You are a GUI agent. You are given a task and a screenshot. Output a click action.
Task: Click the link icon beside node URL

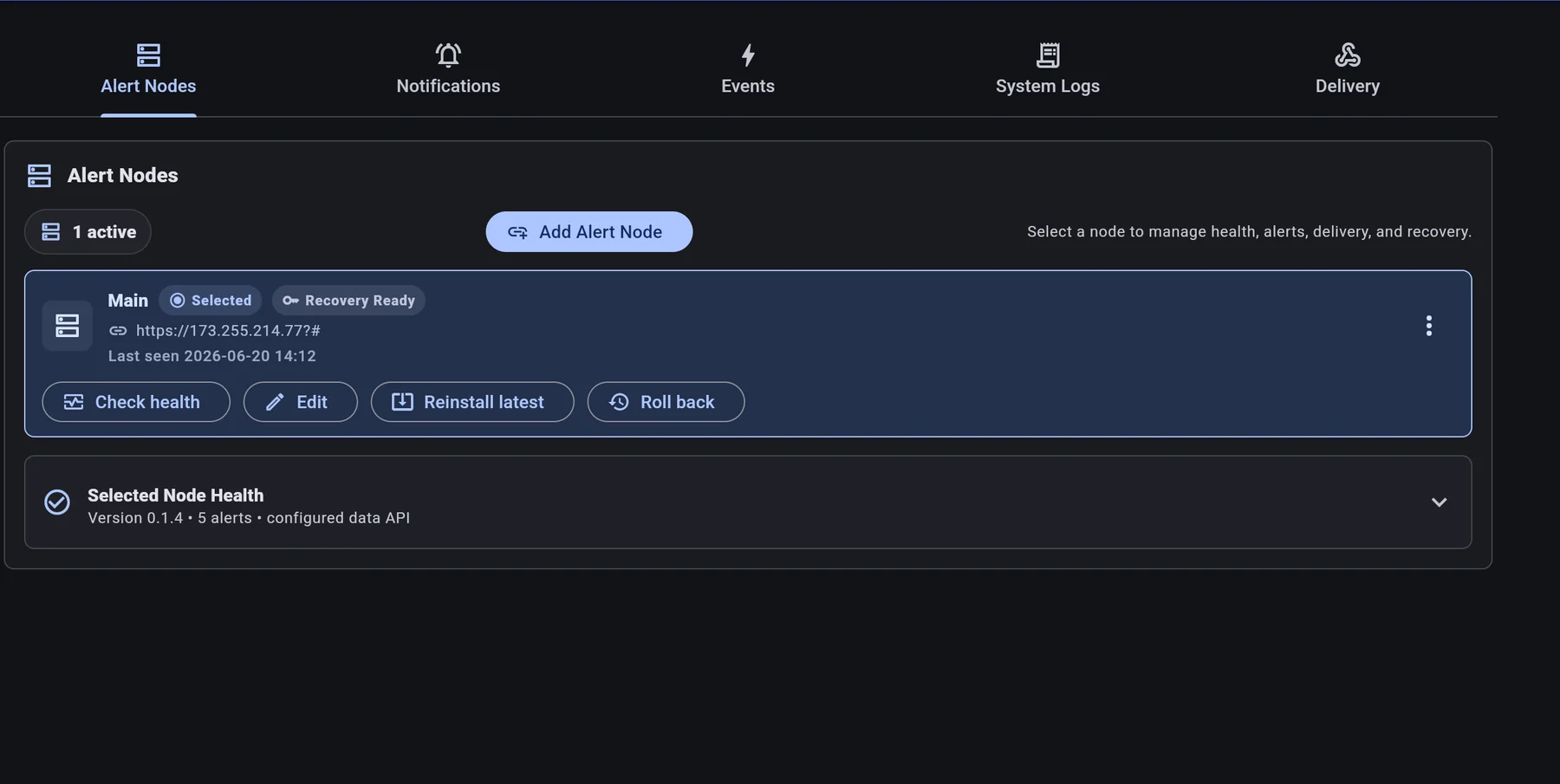118,330
